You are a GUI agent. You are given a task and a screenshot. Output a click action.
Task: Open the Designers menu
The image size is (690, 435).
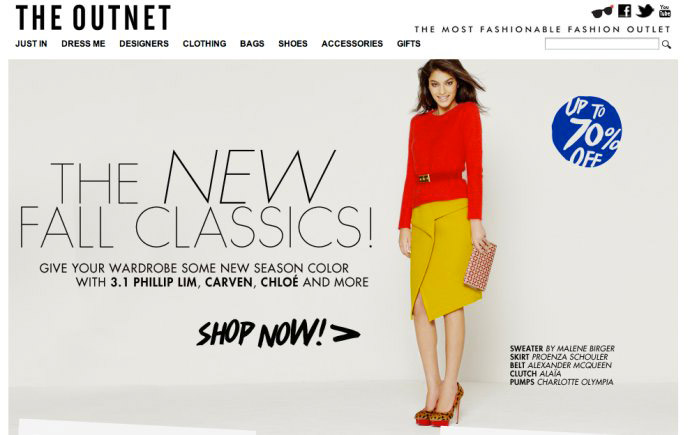tap(144, 44)
